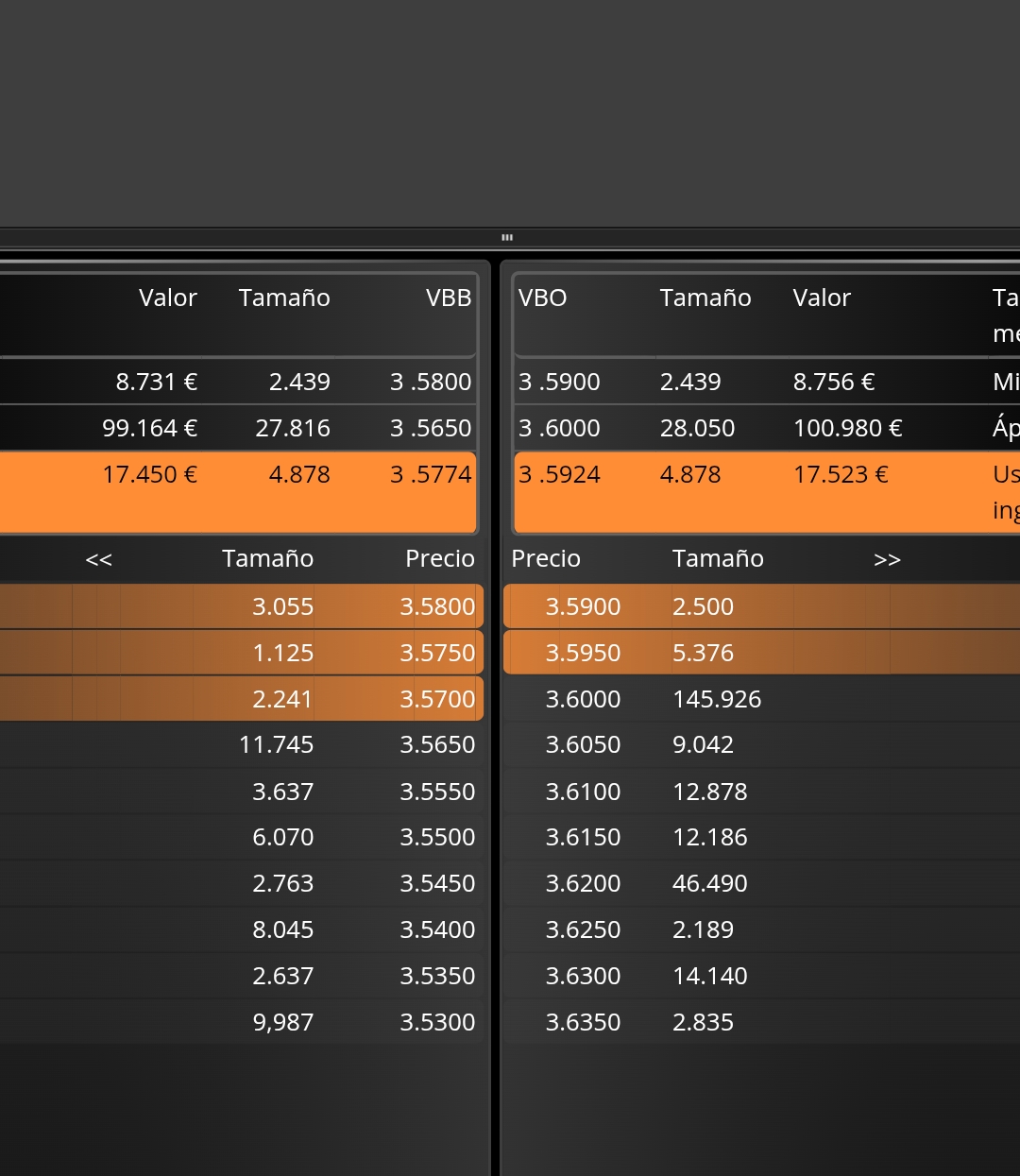Screen dimensions: 1020x1176
Task: Select ask price 3.5950 row
Action: (x=761, y=653)
